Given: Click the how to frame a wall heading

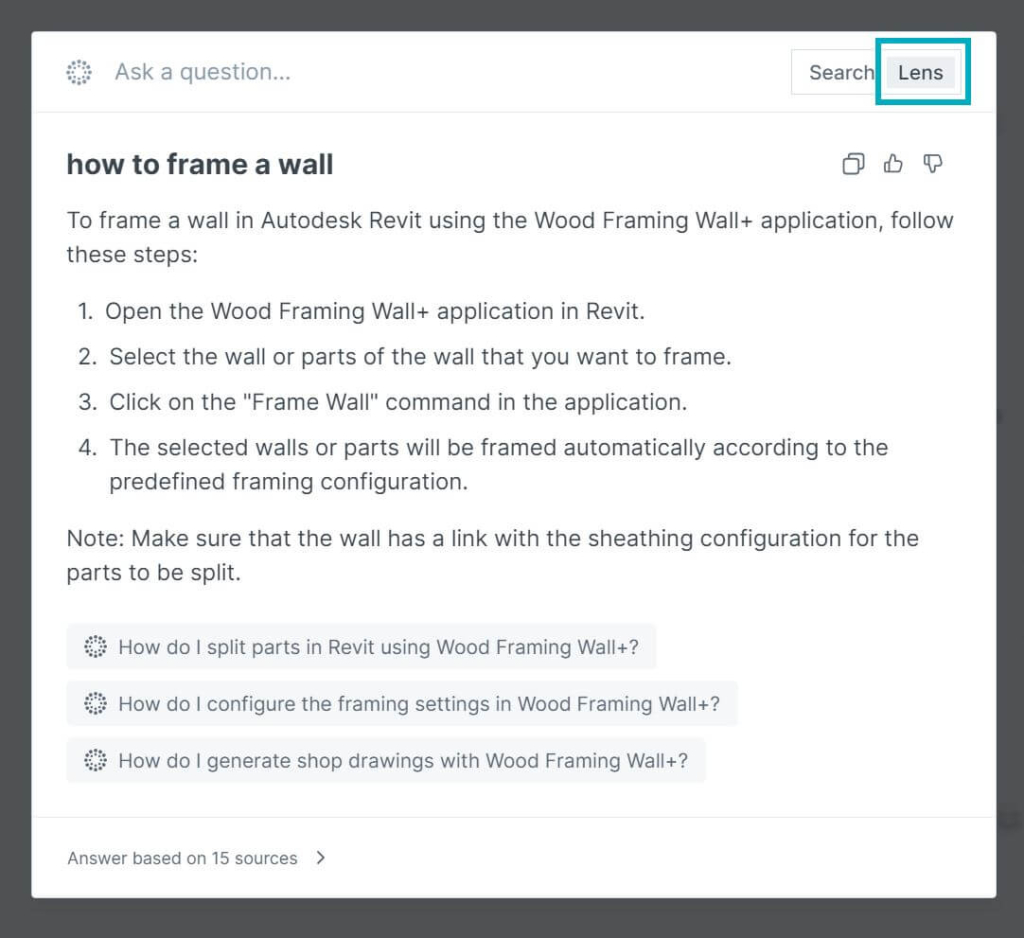Looking at the screenshot, I should pos(200,164).
